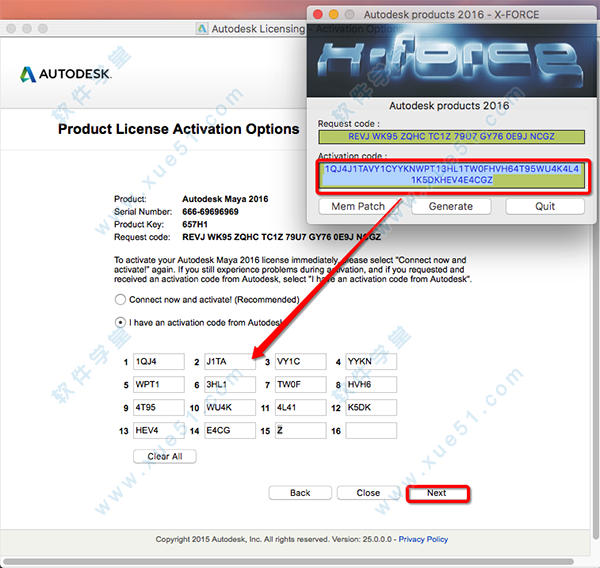Focus activation field 13 containing HEV4
Screen dimensions: 600x568
click(159, 431)
